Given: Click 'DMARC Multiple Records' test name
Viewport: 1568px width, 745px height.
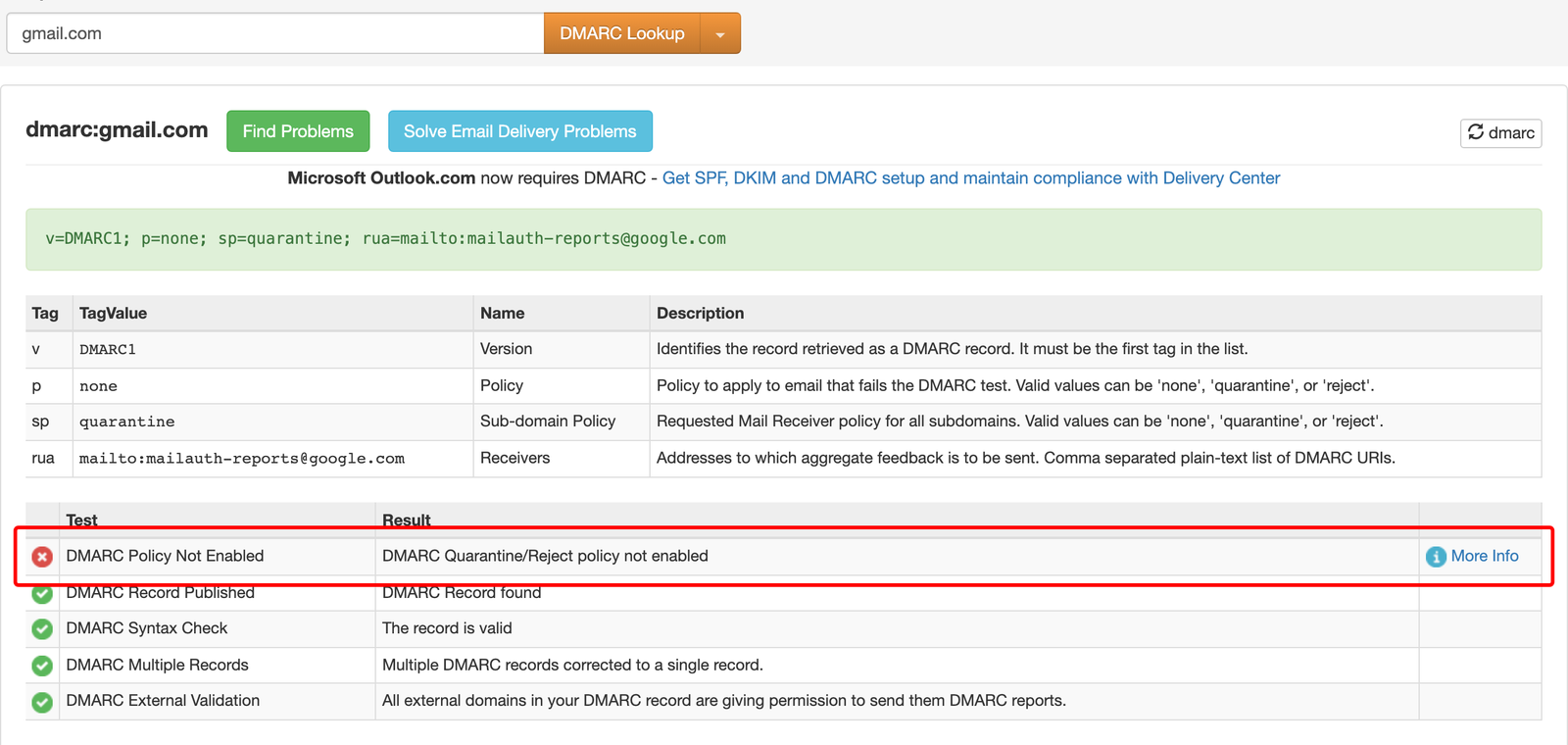Looking at the screenshot, I should pyautogui.click(x=157, y=665).
